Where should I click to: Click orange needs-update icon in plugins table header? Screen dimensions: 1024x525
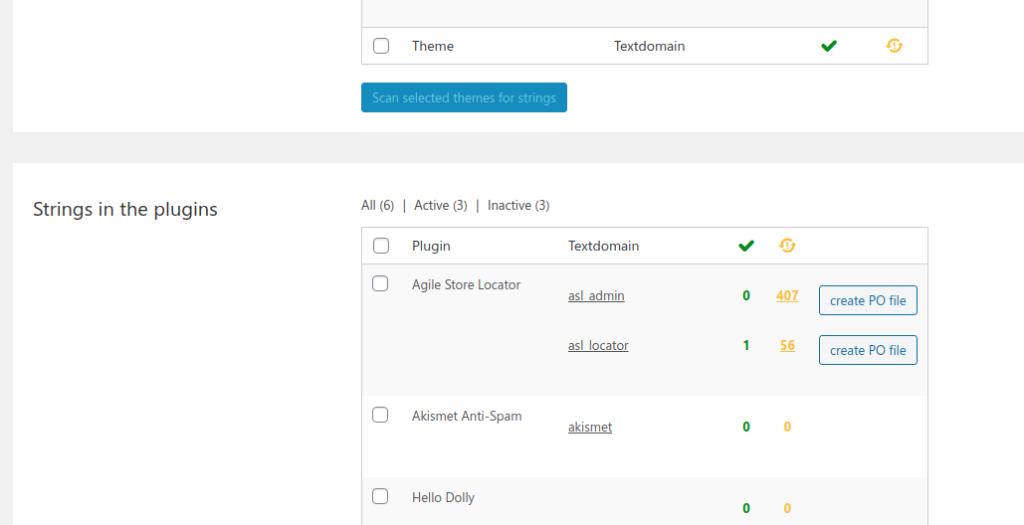pyautogui.click(x=787, y=246)
